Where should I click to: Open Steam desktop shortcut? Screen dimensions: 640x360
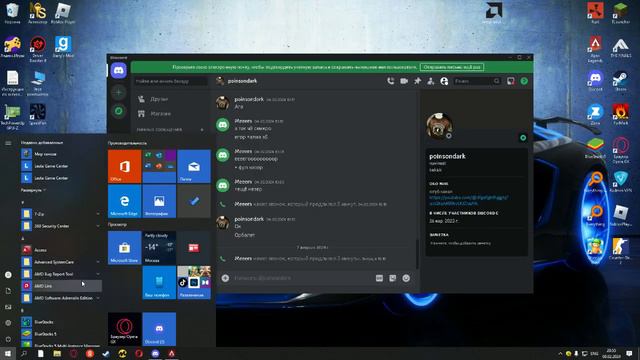click(621, 81)
